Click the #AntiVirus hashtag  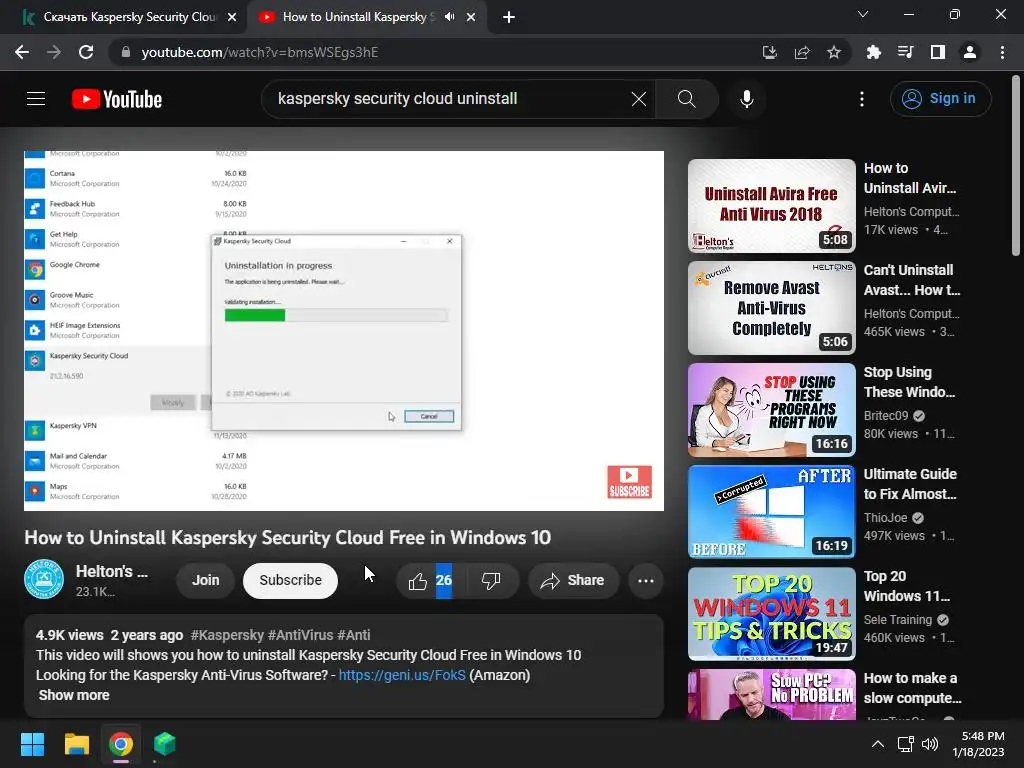[300, 635]
